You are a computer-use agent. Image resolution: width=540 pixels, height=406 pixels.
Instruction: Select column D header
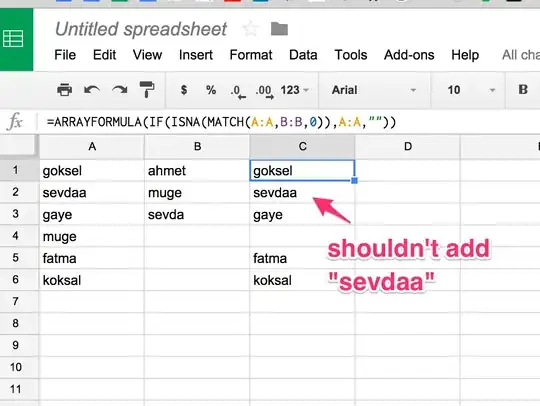pos(408,147)
